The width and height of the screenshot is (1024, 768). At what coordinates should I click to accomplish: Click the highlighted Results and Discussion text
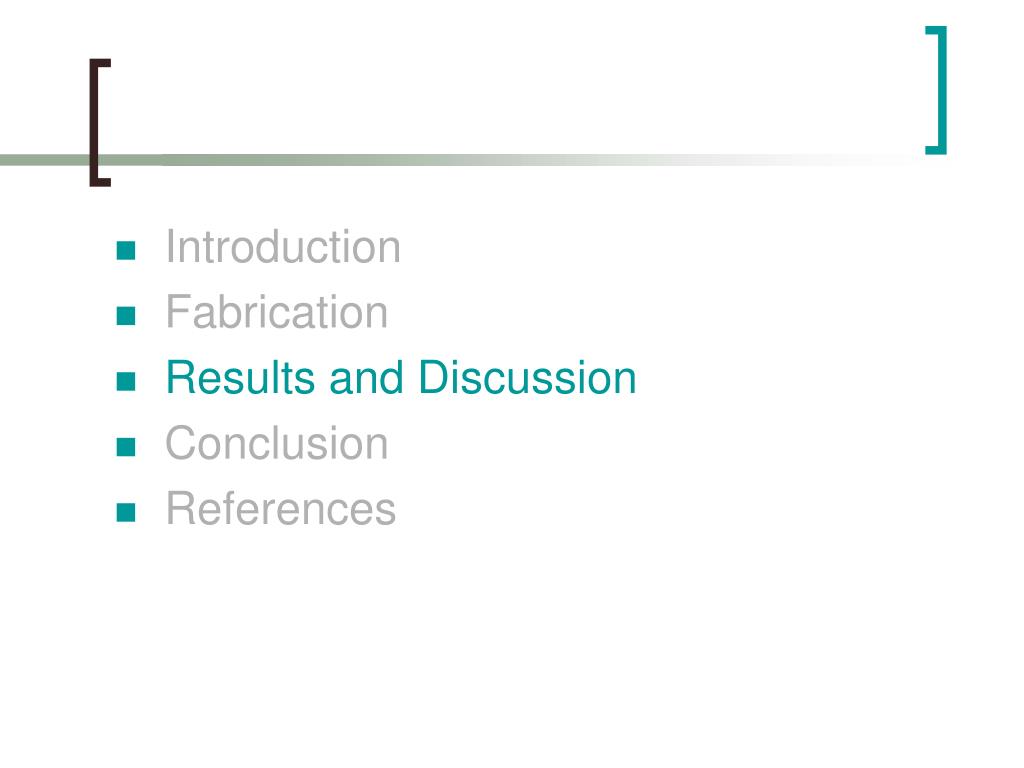[401, 377]
